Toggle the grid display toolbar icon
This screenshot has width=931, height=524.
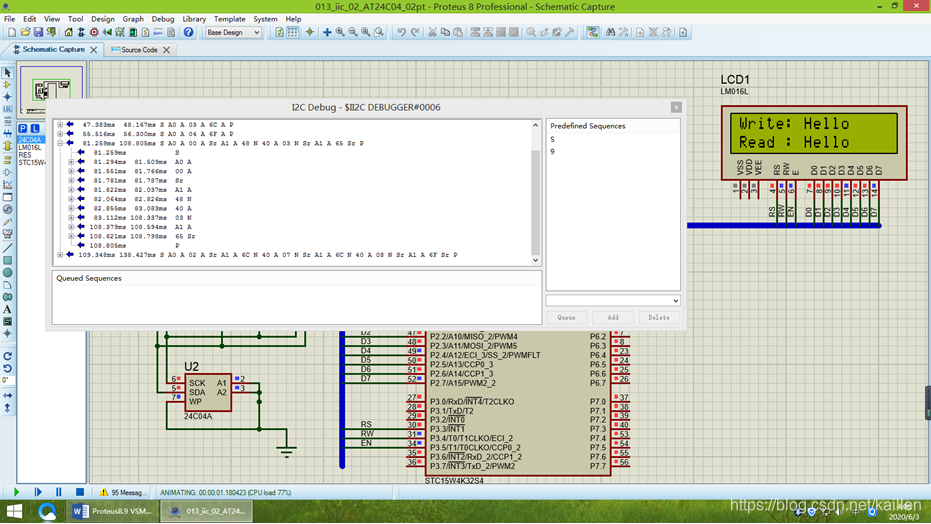point(293,33)
